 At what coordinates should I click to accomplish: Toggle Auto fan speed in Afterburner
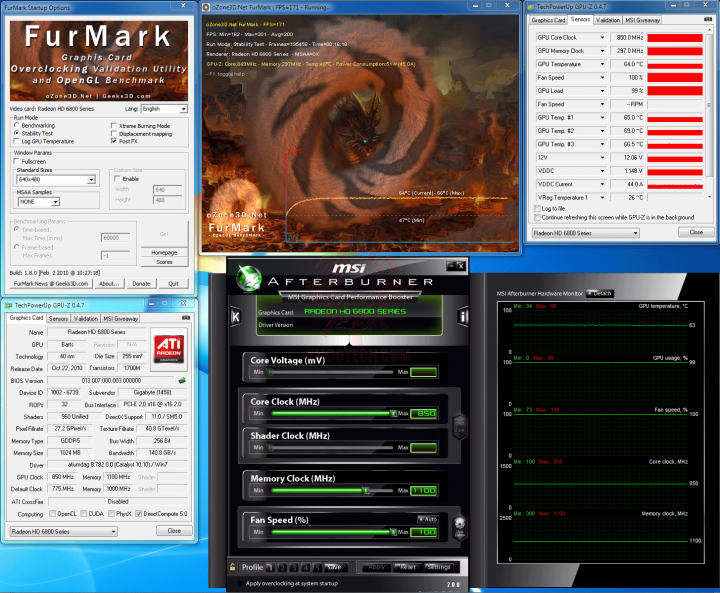tap(428, 519)
